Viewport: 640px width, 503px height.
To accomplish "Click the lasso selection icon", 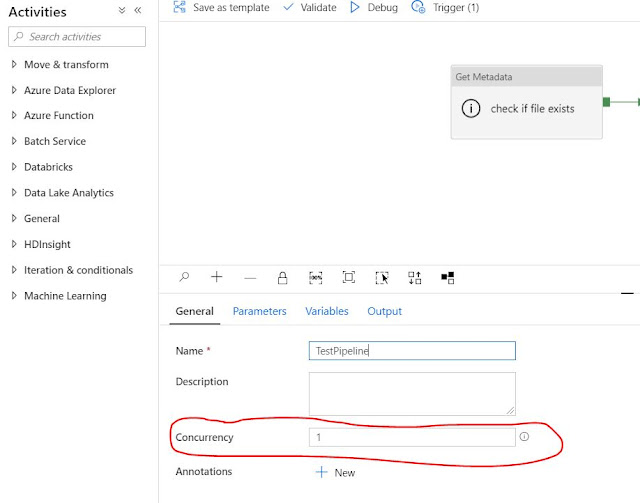I will click(x=382, y=278).
